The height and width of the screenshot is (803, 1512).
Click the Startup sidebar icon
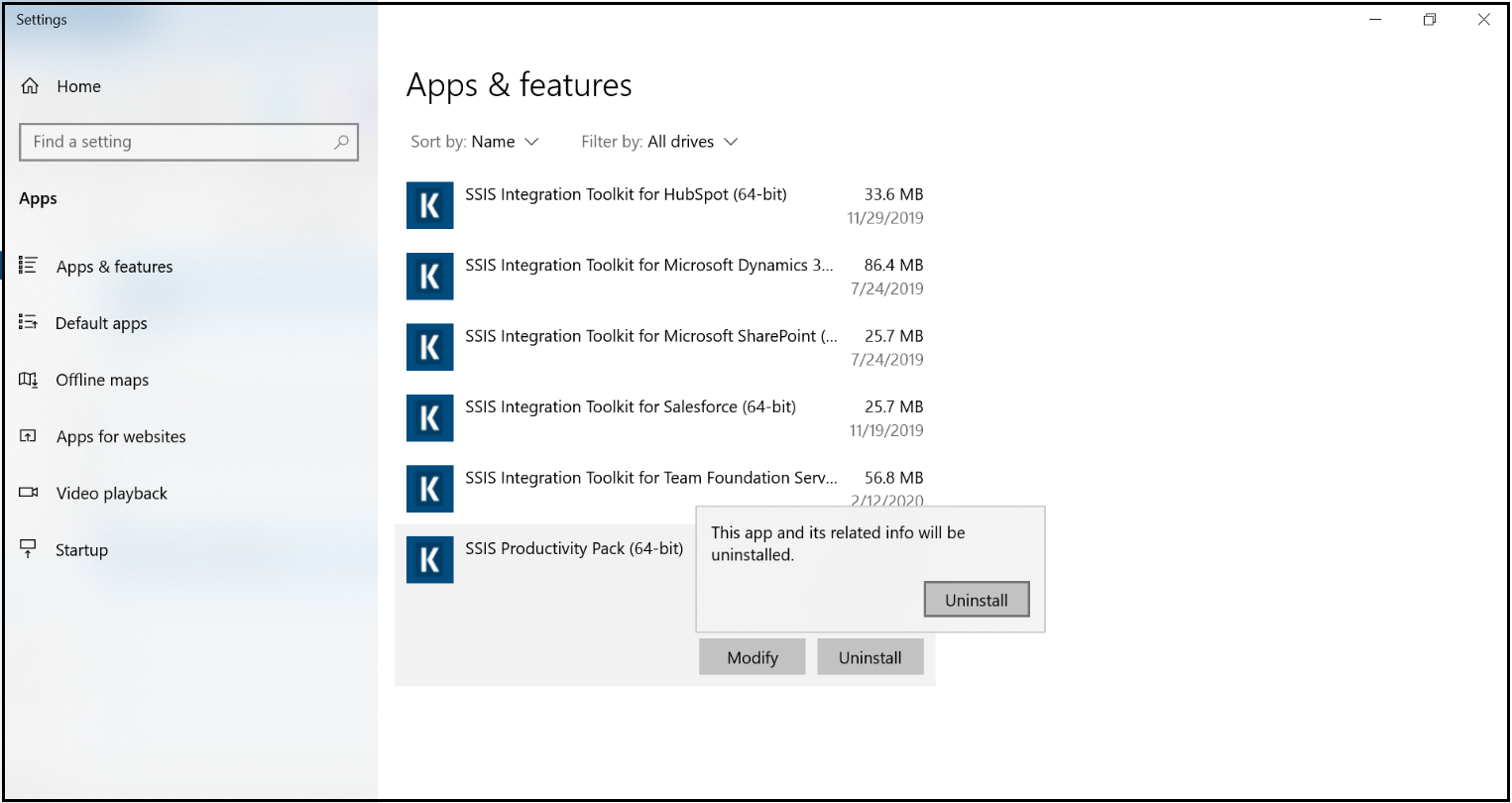pyautogui.click(x=29, y=548)
